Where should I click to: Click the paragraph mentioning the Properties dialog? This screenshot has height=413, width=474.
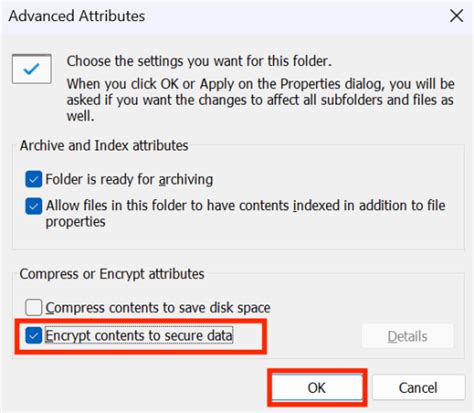[x=260, y=100]
